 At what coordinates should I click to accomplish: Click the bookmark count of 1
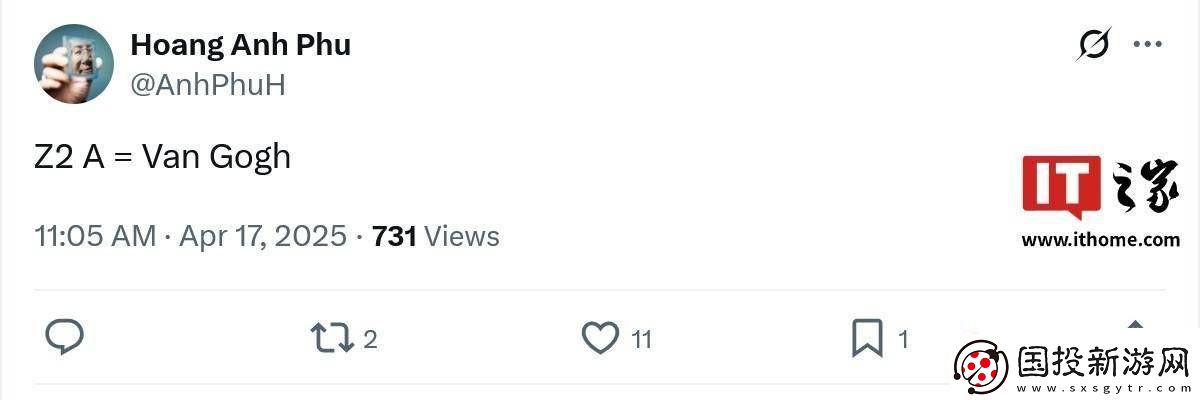[903, 340]
